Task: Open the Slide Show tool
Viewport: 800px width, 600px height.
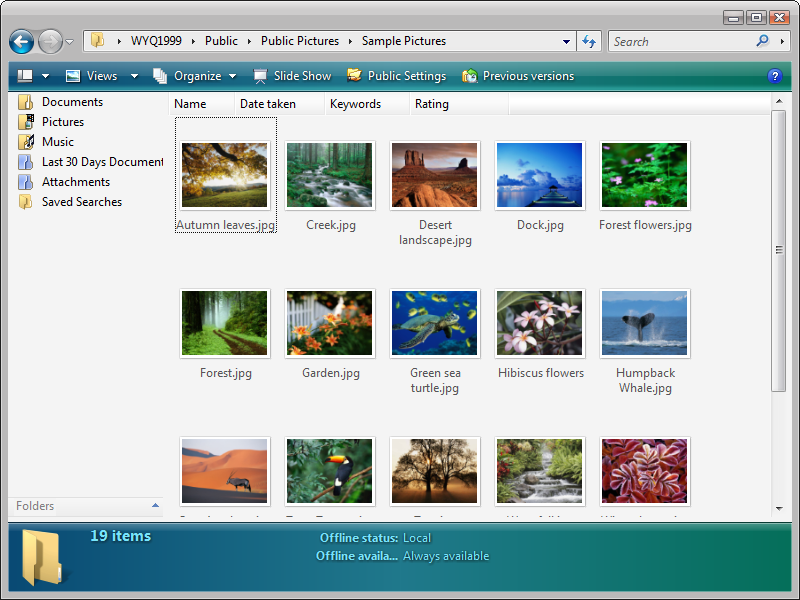Action: pyautogui.click(x=293, y=75)
